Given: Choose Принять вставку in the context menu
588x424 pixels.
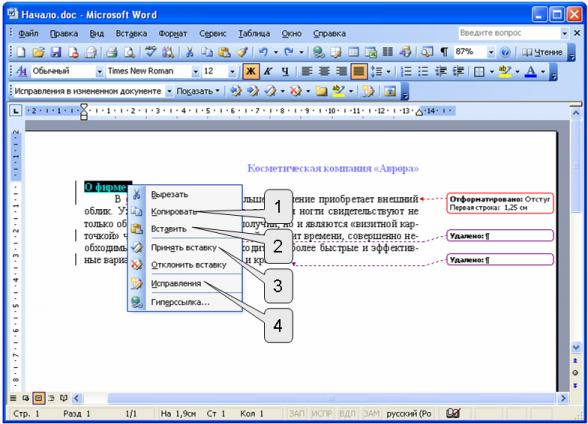Looking at the screenshot, I should coord(185,247).
